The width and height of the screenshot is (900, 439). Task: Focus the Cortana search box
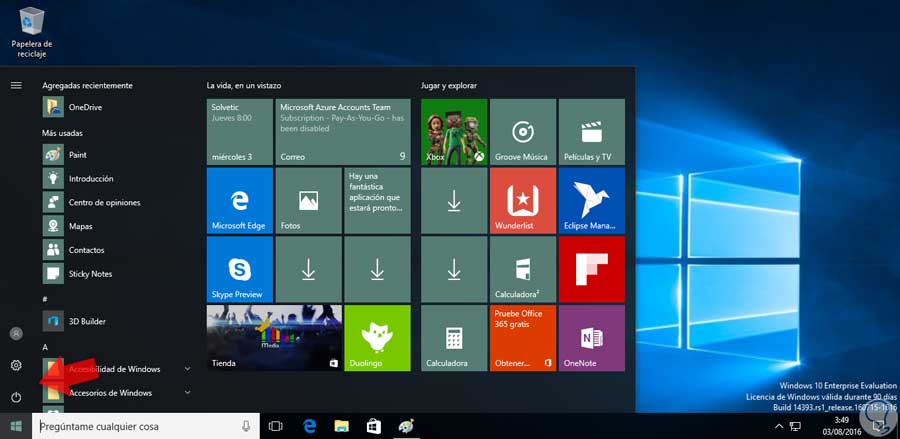[146, 426]
